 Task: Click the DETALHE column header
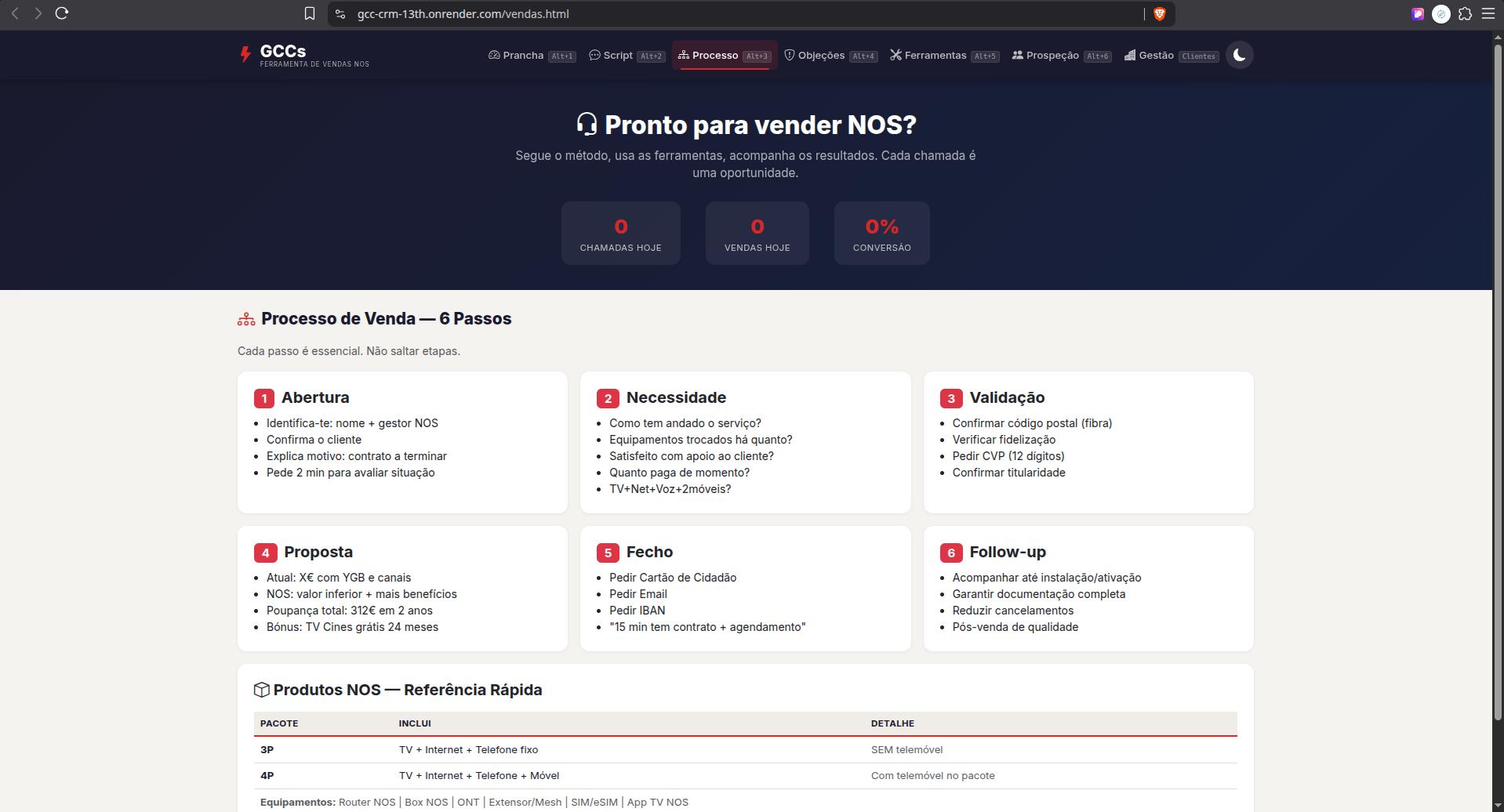892,723
